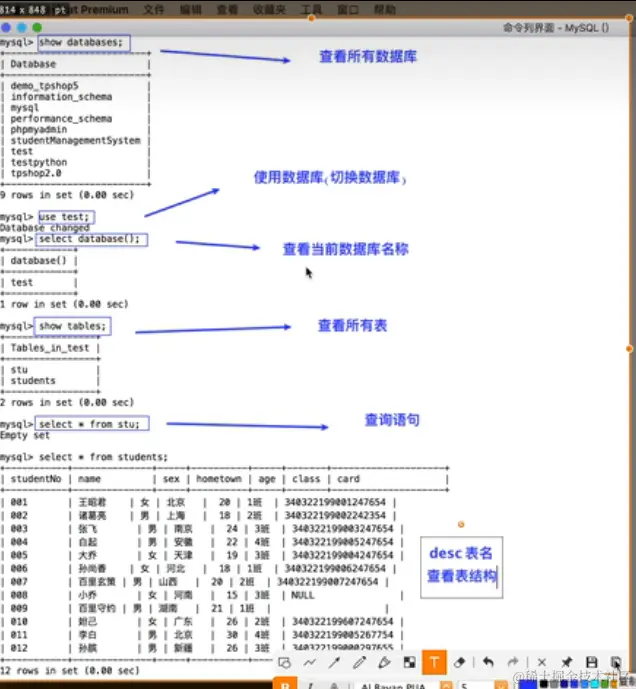
Task: Open the 编辑 menu
Action: coord(191,9)
